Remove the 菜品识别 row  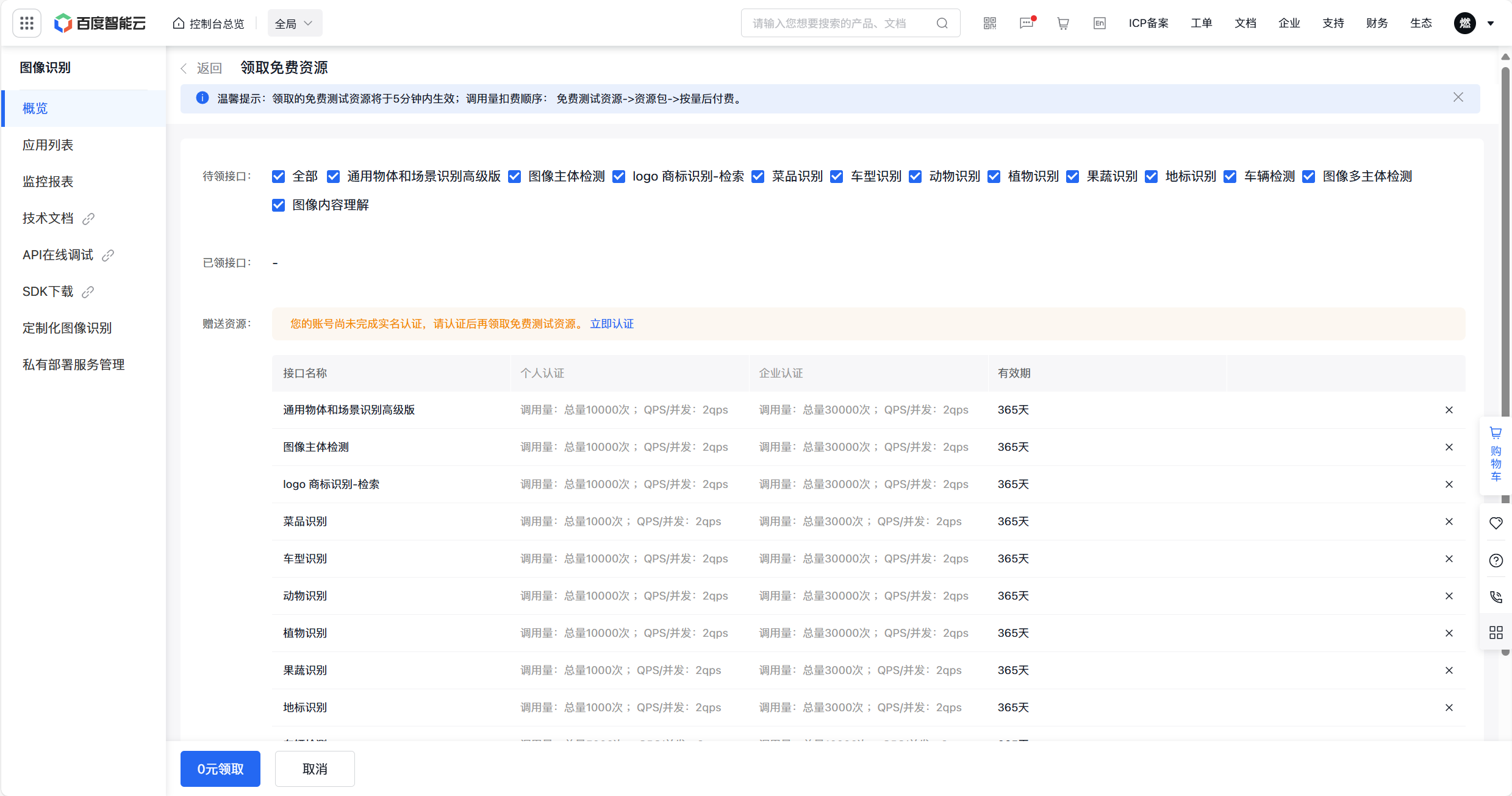pos(1449,522)
